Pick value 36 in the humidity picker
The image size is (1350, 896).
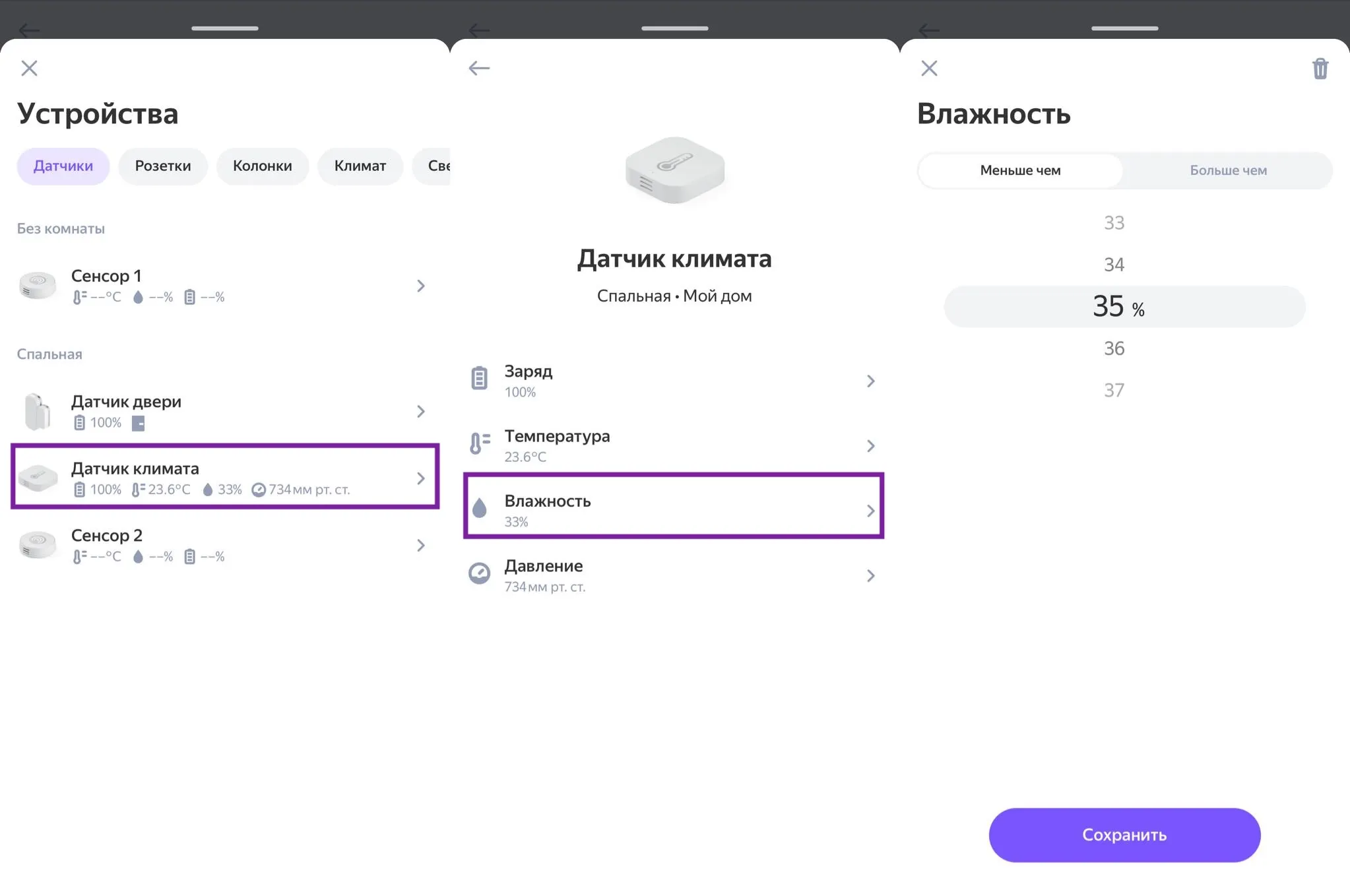pyautogui.click(x=1114, y=348)
